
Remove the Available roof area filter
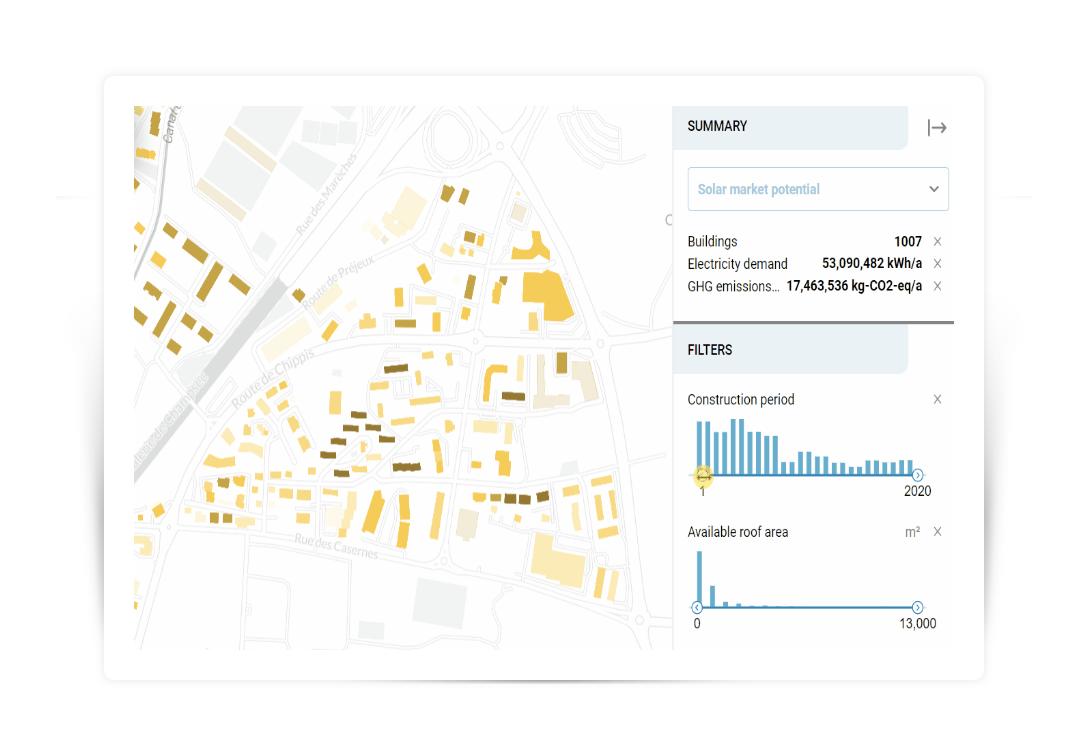937,532
